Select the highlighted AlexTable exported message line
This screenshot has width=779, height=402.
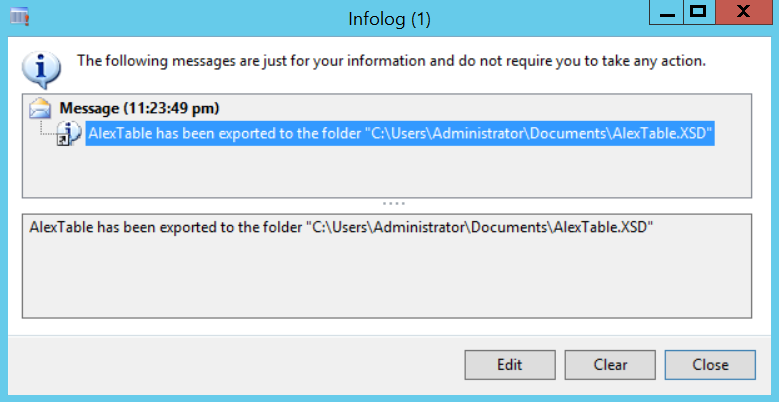tap(400, 133)
